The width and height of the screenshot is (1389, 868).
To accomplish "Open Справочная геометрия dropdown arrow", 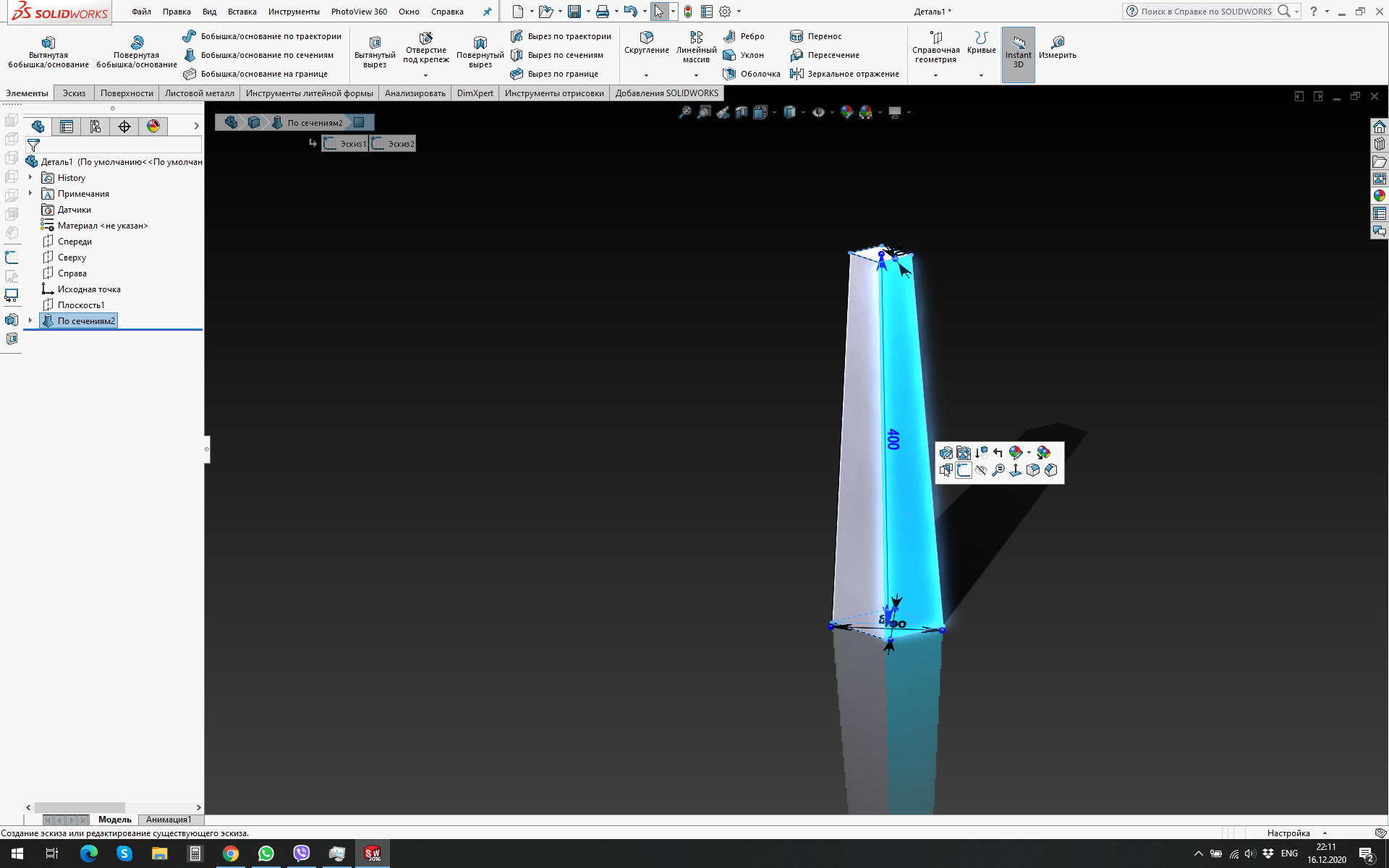I will pyautogui.click(x=935, y=75).
